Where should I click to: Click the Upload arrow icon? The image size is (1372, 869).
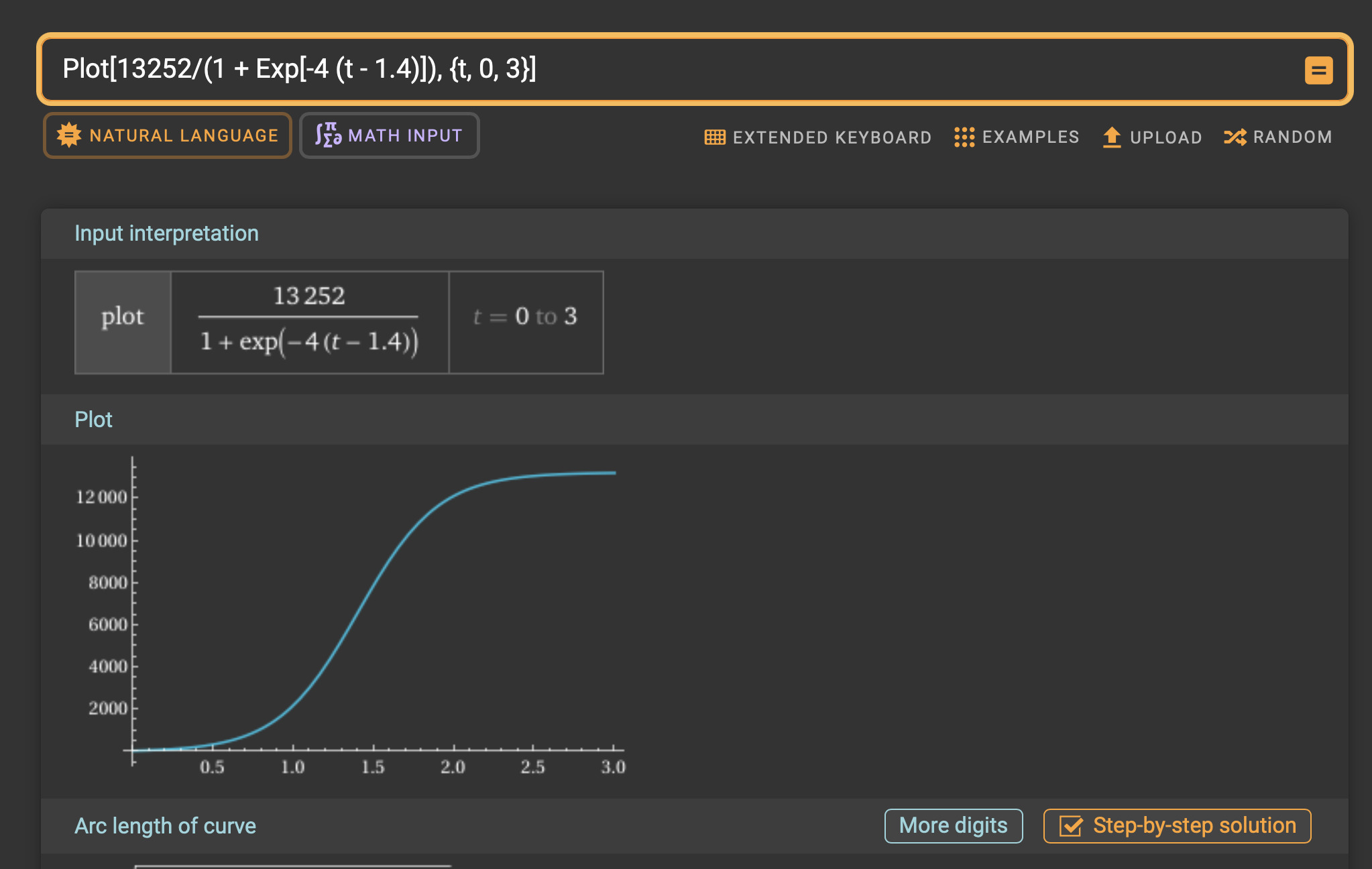click(x=1112, y=137)
